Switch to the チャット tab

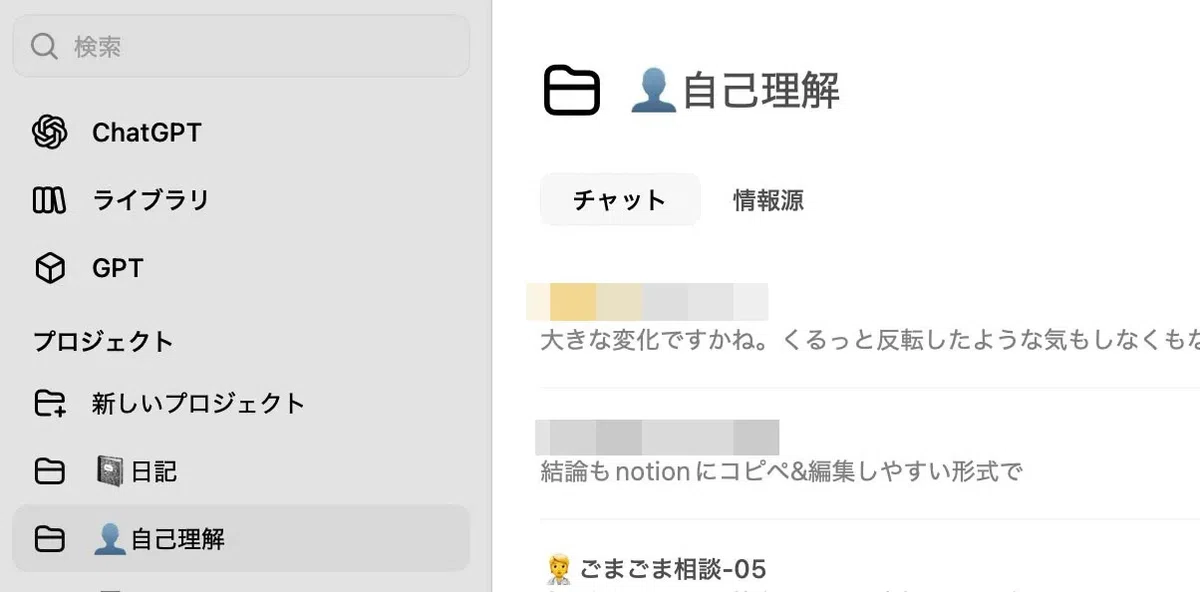620,199
